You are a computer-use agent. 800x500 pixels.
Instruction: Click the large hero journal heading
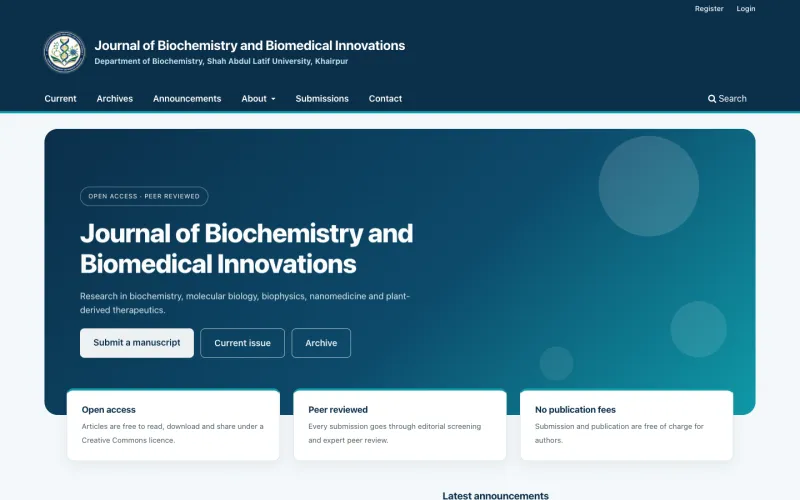pyautogui.click(x=246, y=248)
